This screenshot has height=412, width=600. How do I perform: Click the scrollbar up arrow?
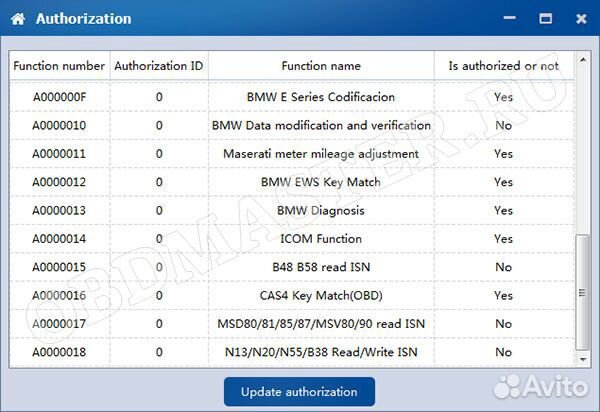point(583,59)
